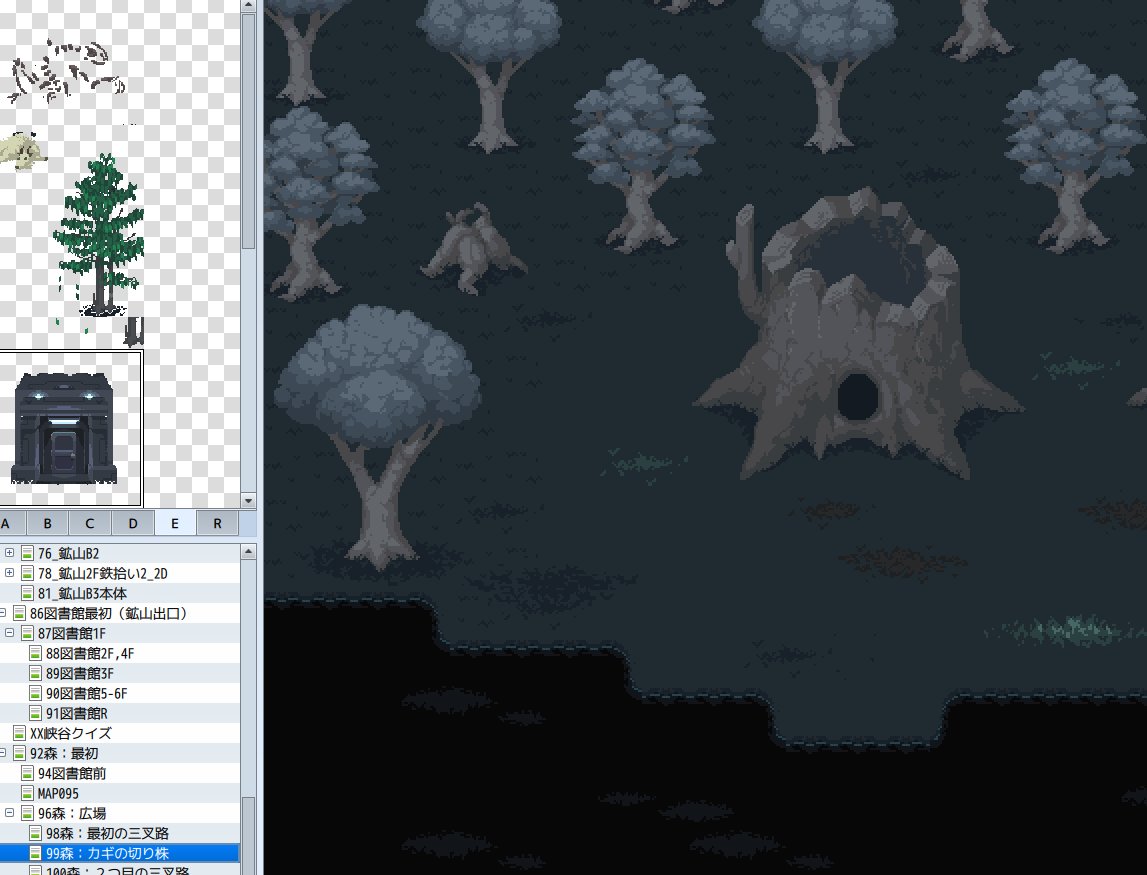Switch to tileset tab D
Image resolution: width=1147 pixels, height=875 pixels.
click(x=132, y=523)
